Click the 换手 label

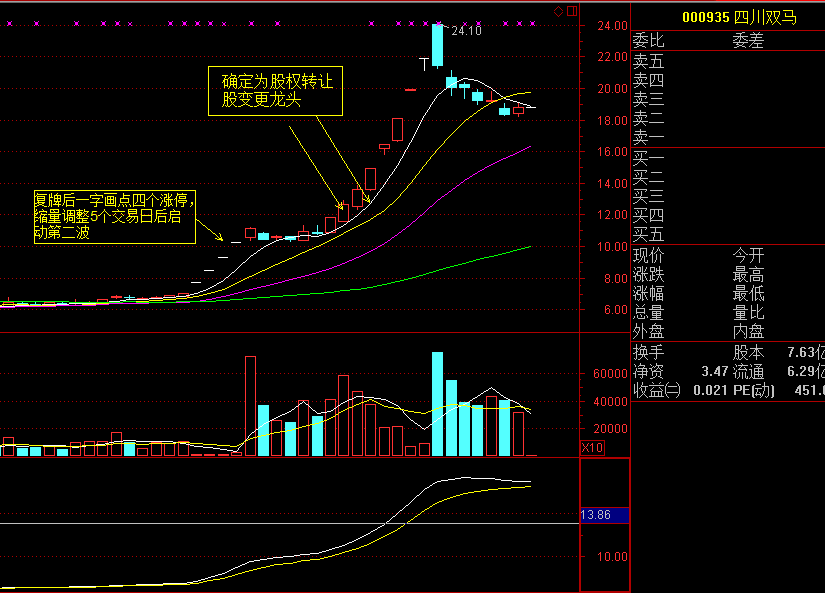point(648,352)
